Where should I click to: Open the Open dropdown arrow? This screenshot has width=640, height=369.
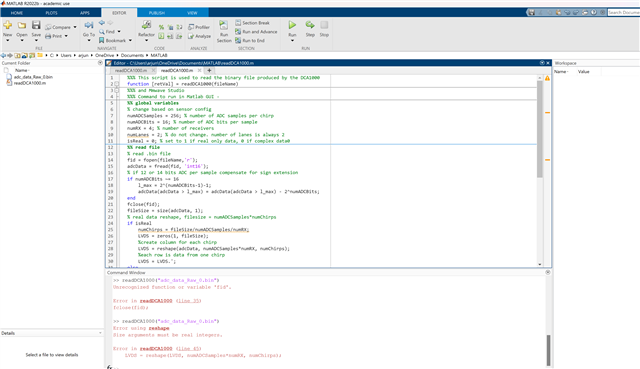point(22,40)
